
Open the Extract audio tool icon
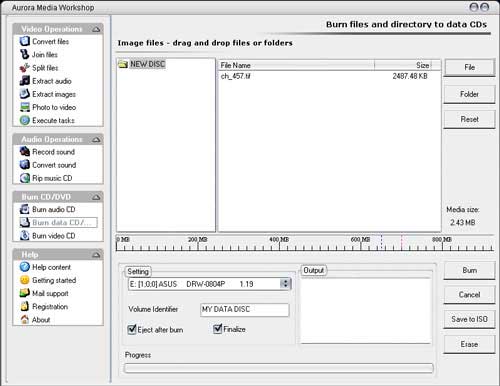tap(25, 81)
